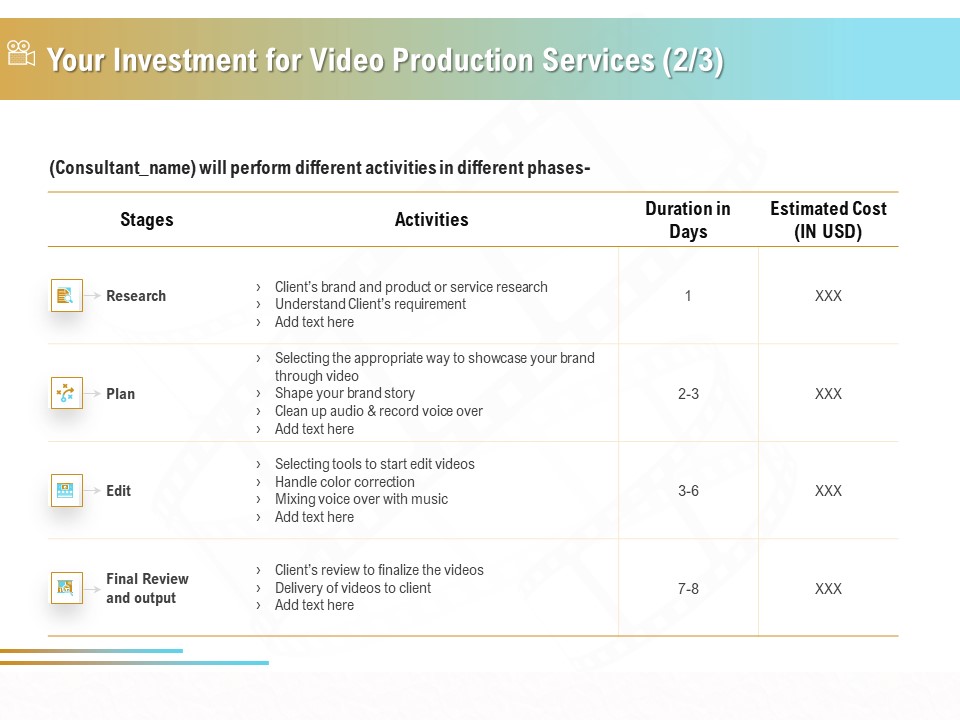Select the Final Review estimated cost 'XXX'

[828, 589]
